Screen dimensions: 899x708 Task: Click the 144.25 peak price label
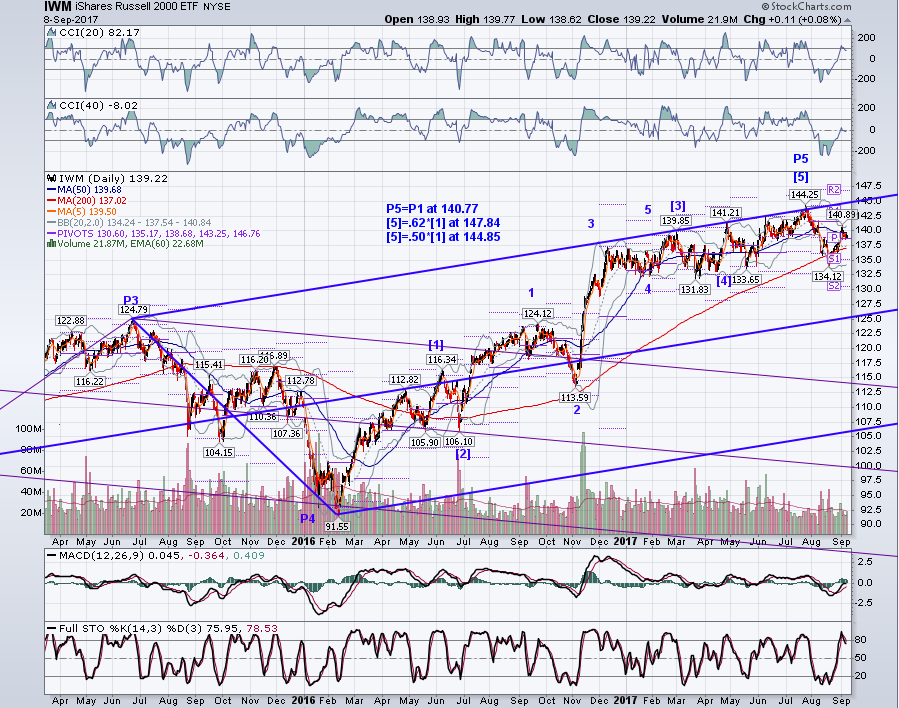tap(804, 194)
